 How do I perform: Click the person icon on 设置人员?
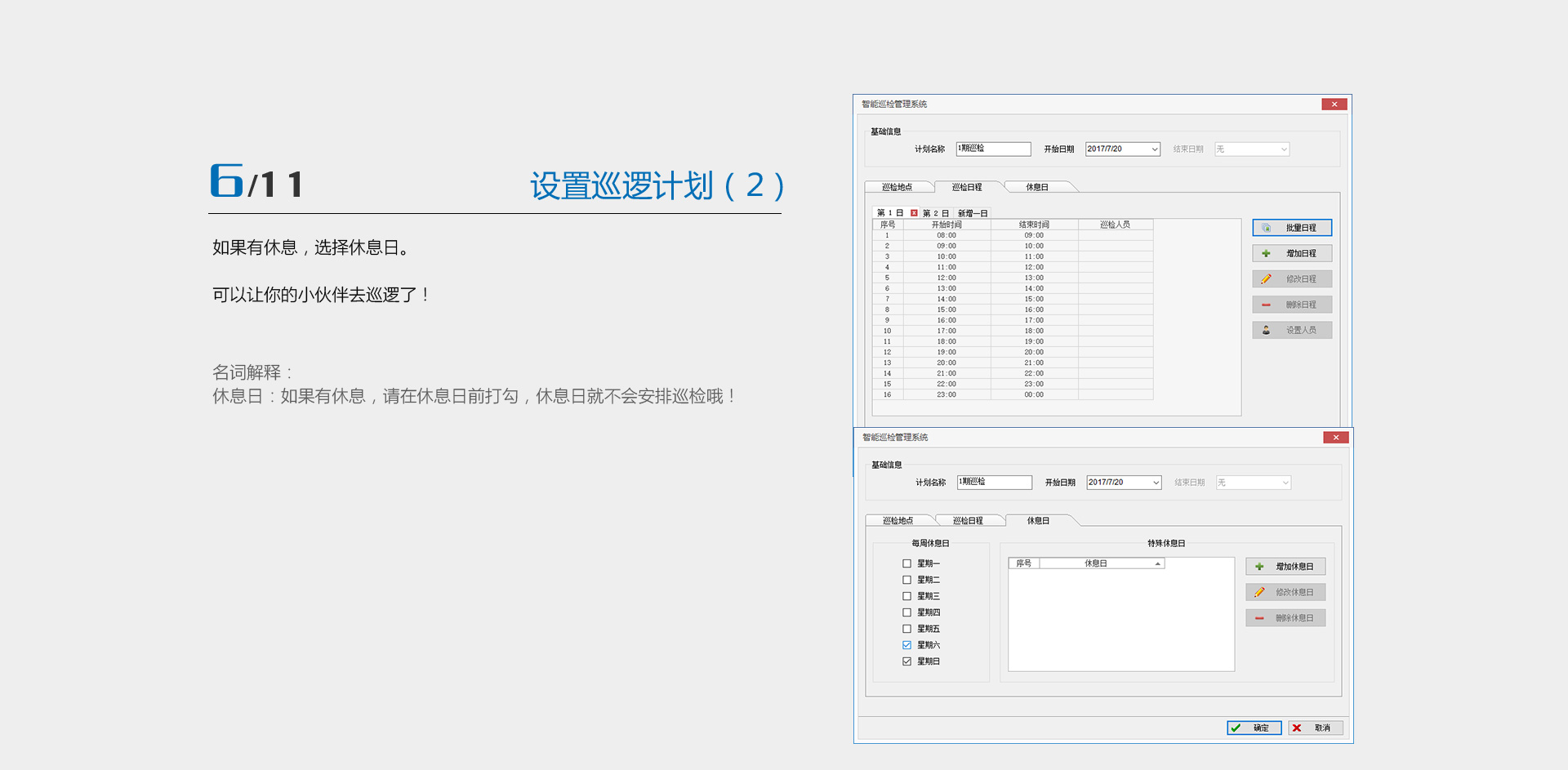click(1266, 330)
